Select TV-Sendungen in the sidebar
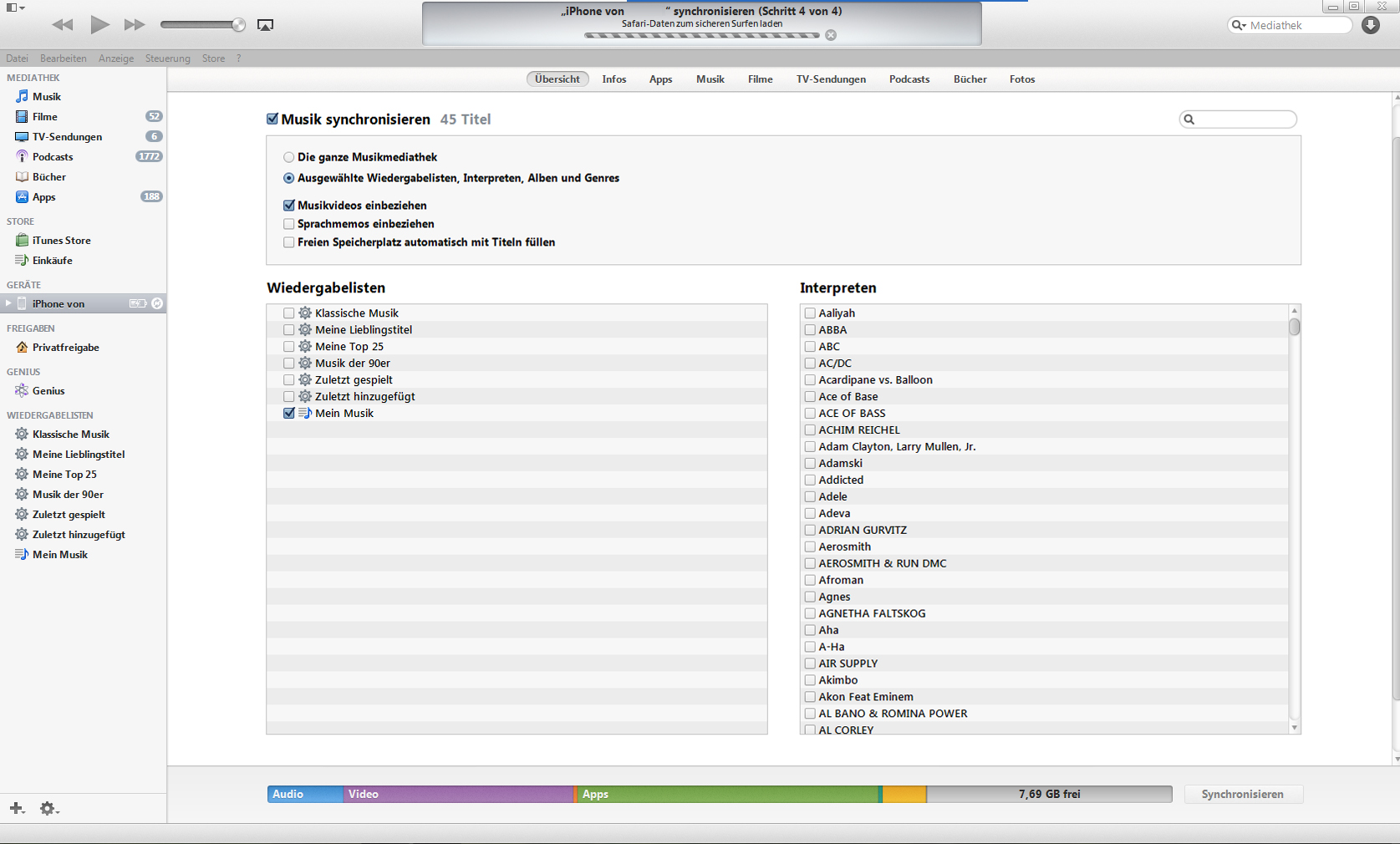 (x=83, y=137)
